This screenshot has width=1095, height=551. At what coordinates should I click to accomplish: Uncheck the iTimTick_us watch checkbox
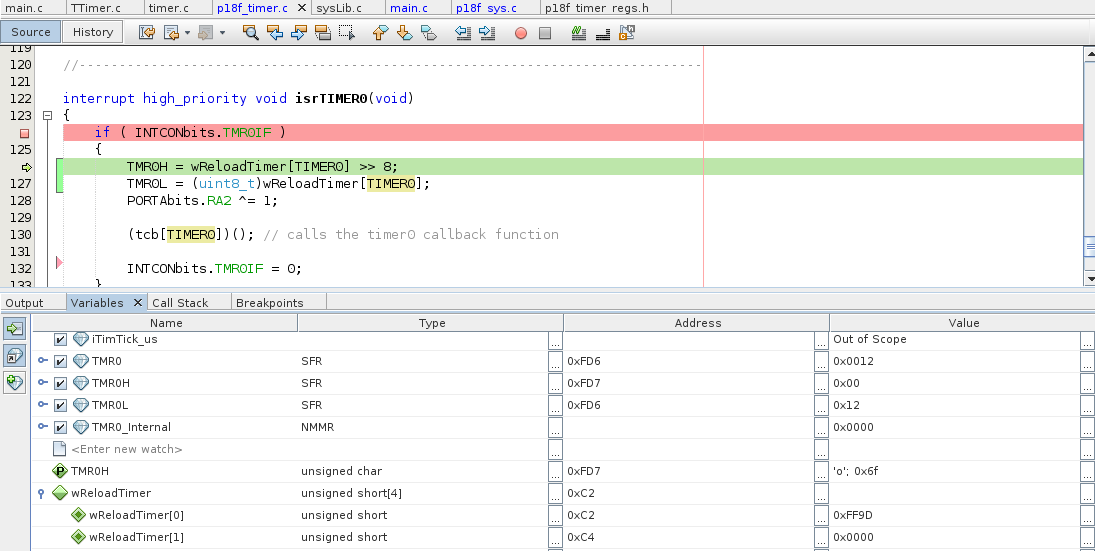61,339
